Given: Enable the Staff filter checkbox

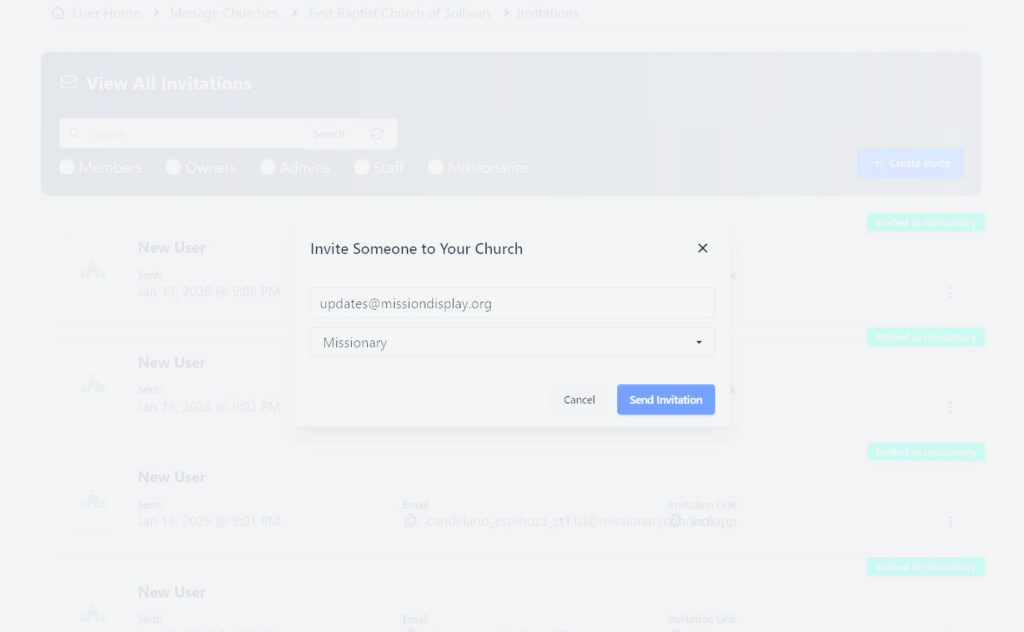Looking at the screenshot, I should [362, 168].
